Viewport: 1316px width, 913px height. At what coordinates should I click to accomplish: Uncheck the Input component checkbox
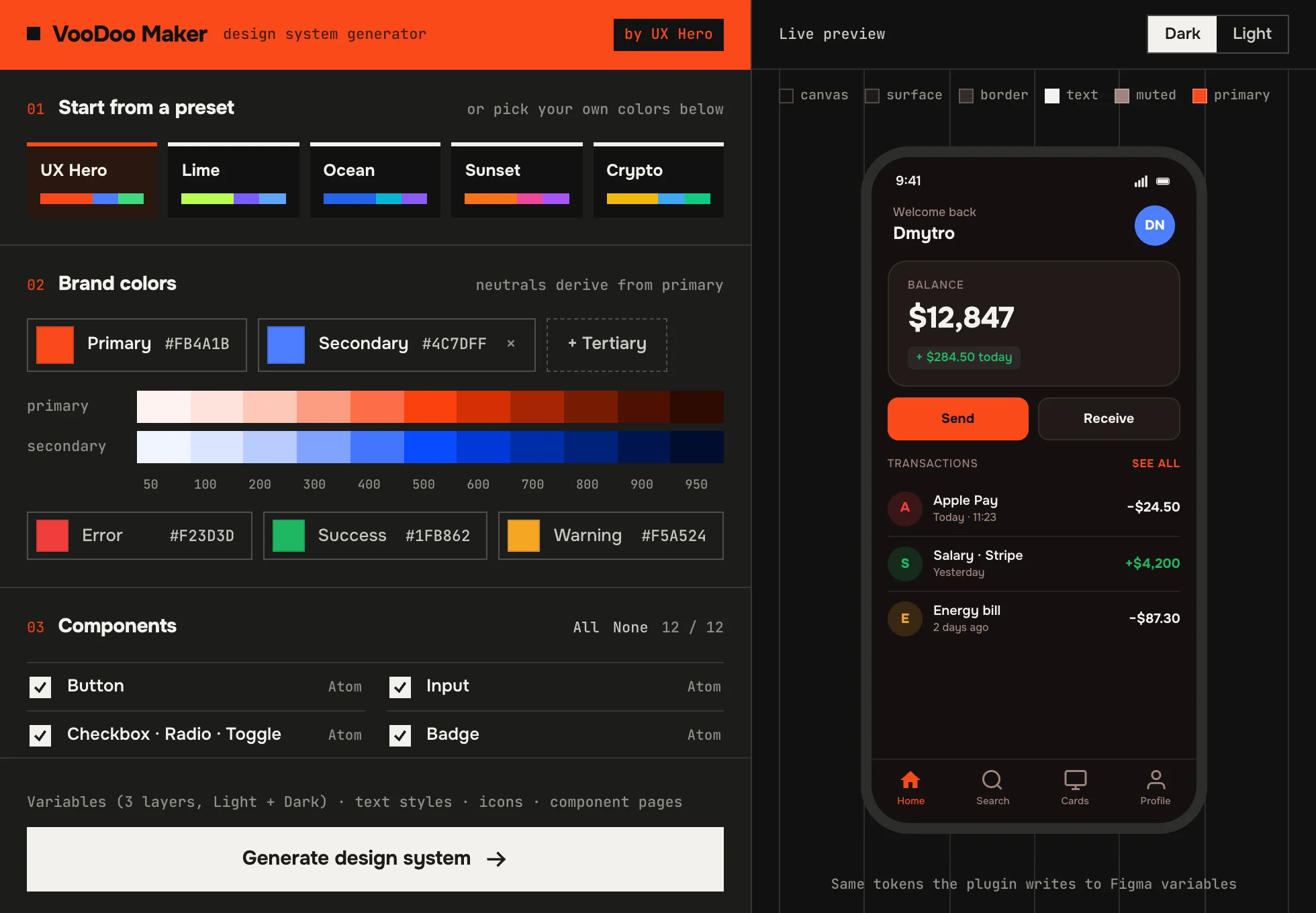point(400,687)
